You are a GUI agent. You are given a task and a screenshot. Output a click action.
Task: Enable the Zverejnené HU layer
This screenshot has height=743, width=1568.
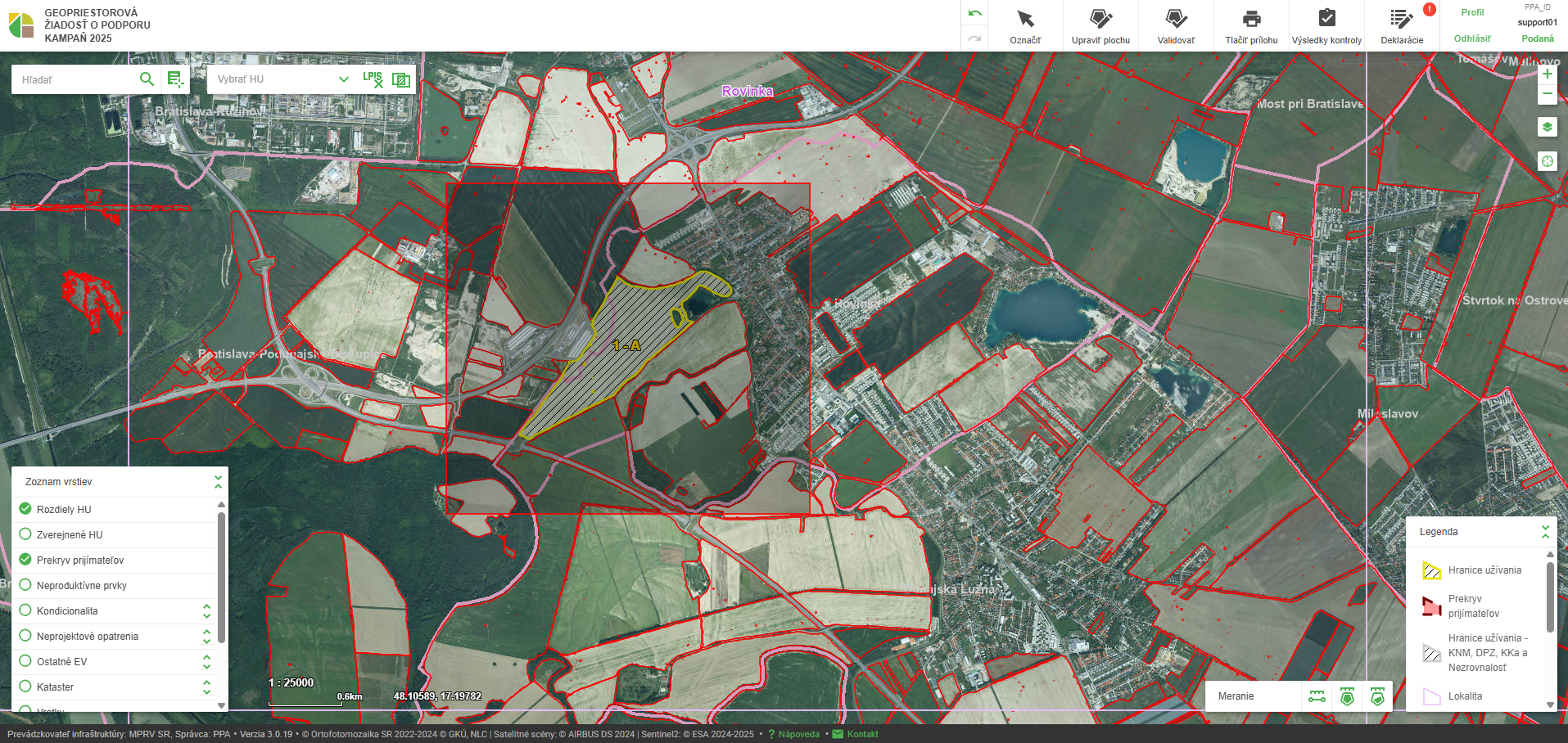click(x=25, y=534)
